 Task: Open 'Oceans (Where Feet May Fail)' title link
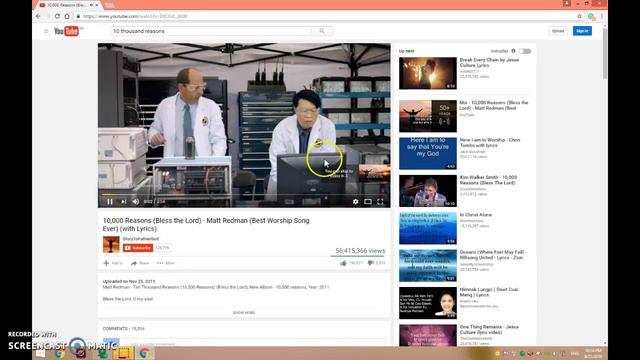493,255
